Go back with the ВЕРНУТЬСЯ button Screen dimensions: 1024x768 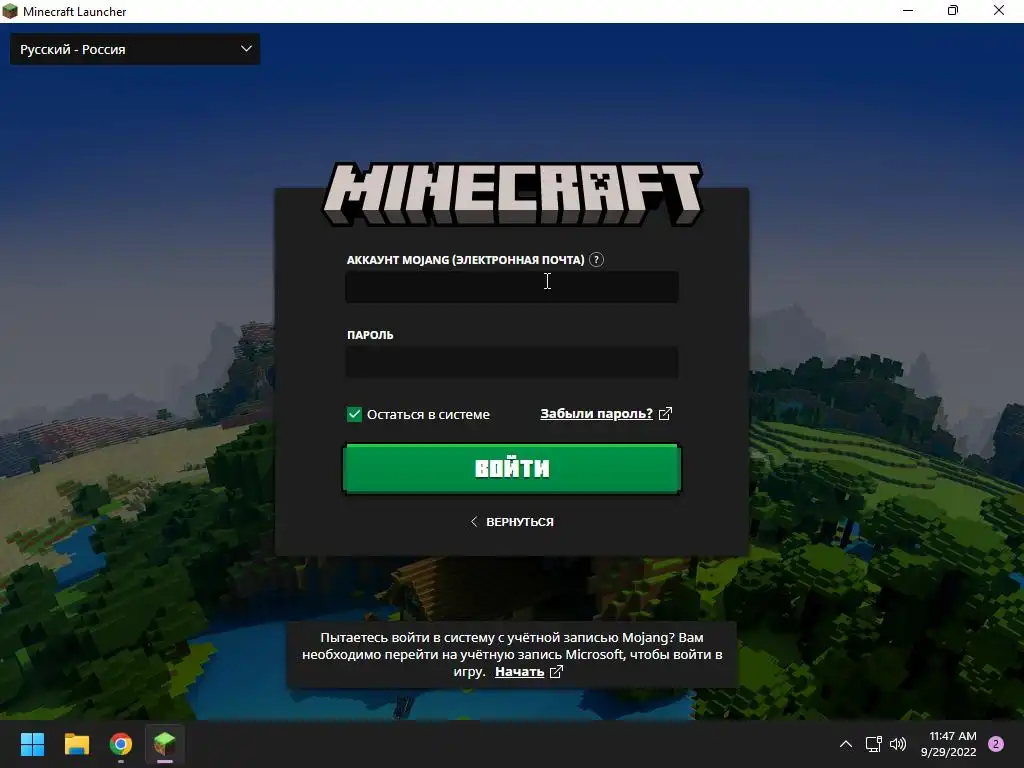[512, 521]
